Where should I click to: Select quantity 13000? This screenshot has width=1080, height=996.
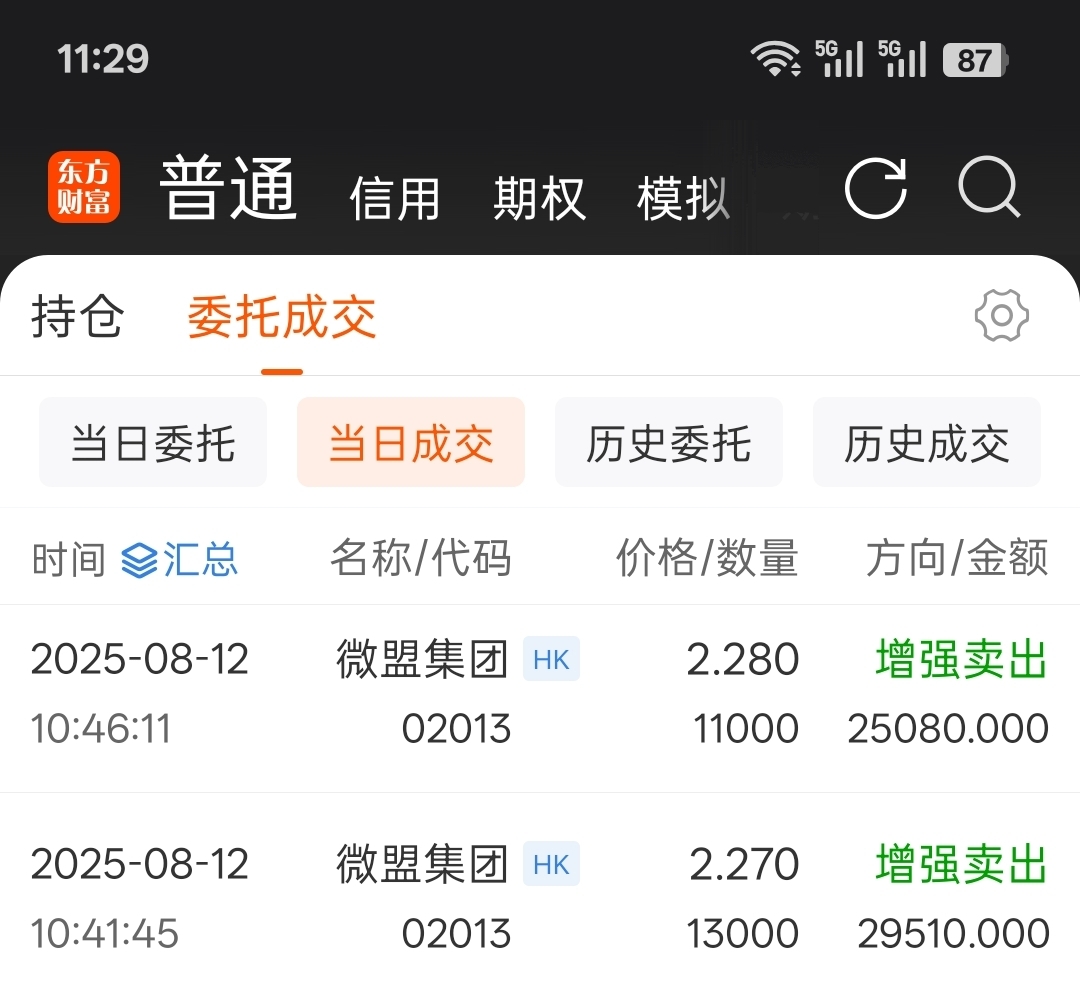(x=743, y=933)
